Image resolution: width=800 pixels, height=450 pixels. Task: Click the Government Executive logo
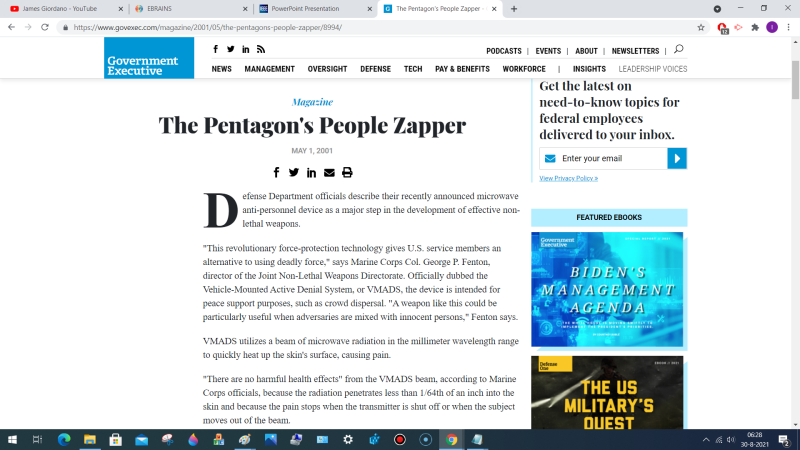click(x=149, y=58)
